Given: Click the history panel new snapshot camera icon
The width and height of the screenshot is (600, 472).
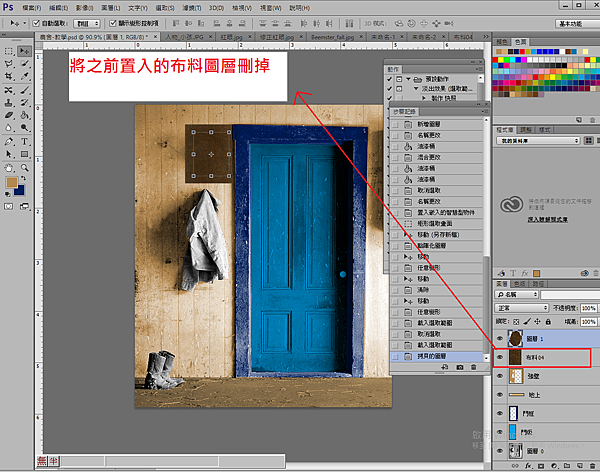Looking at the screenshot, I should (460, 367).
